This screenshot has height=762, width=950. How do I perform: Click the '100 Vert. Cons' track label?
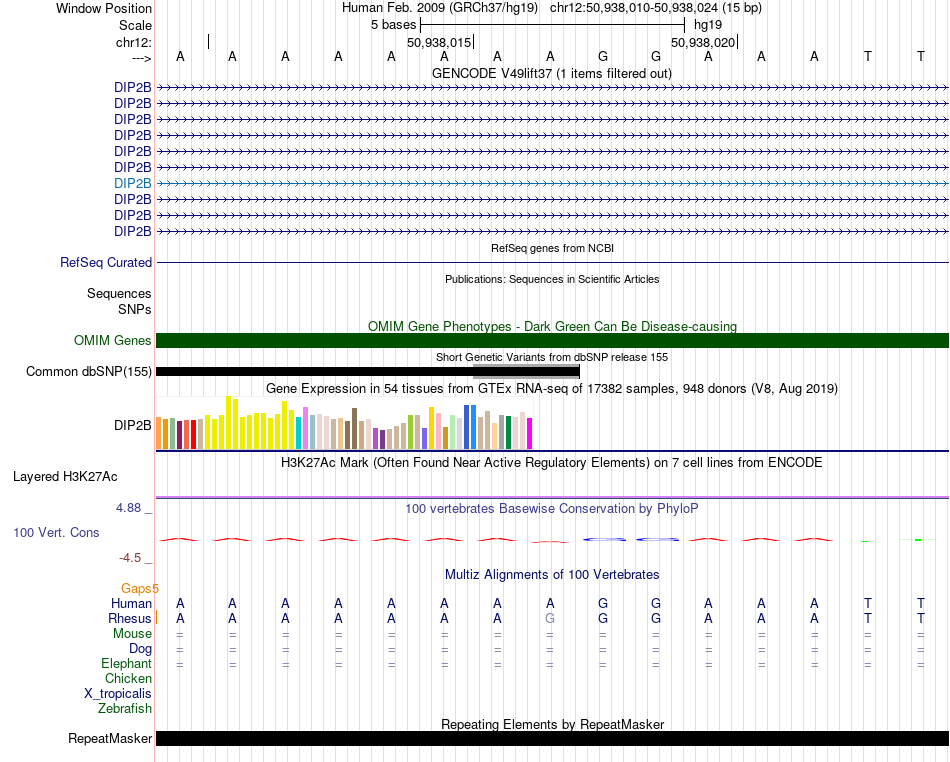coord(56,532)
